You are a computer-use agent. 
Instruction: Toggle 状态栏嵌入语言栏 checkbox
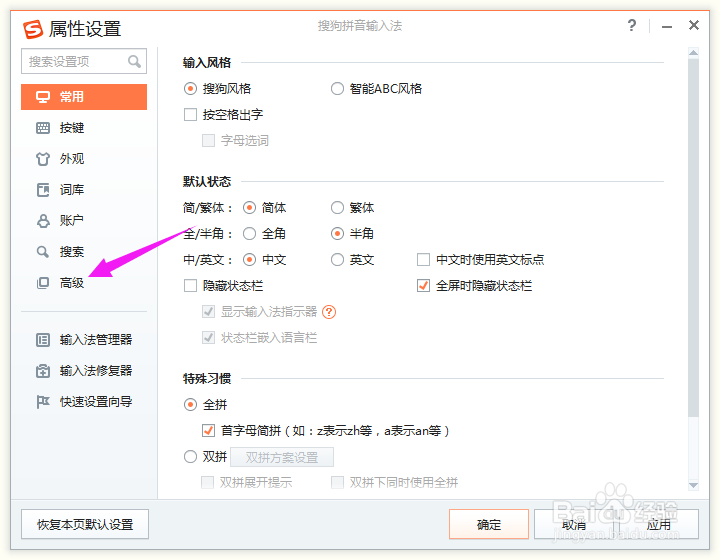coord(208,338)
